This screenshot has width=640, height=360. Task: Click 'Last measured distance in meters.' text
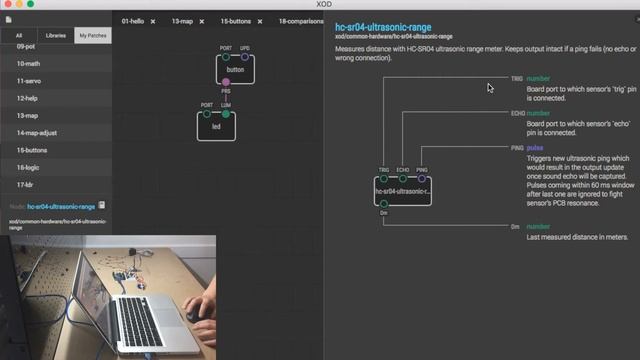pyautogui.click(x=577, y=237)
